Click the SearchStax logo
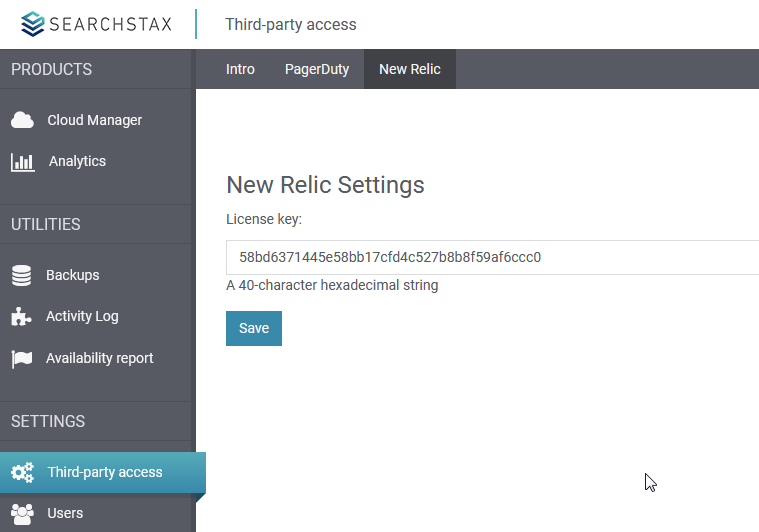The height and width of the screenshot is (532, 759). (96, 24)
